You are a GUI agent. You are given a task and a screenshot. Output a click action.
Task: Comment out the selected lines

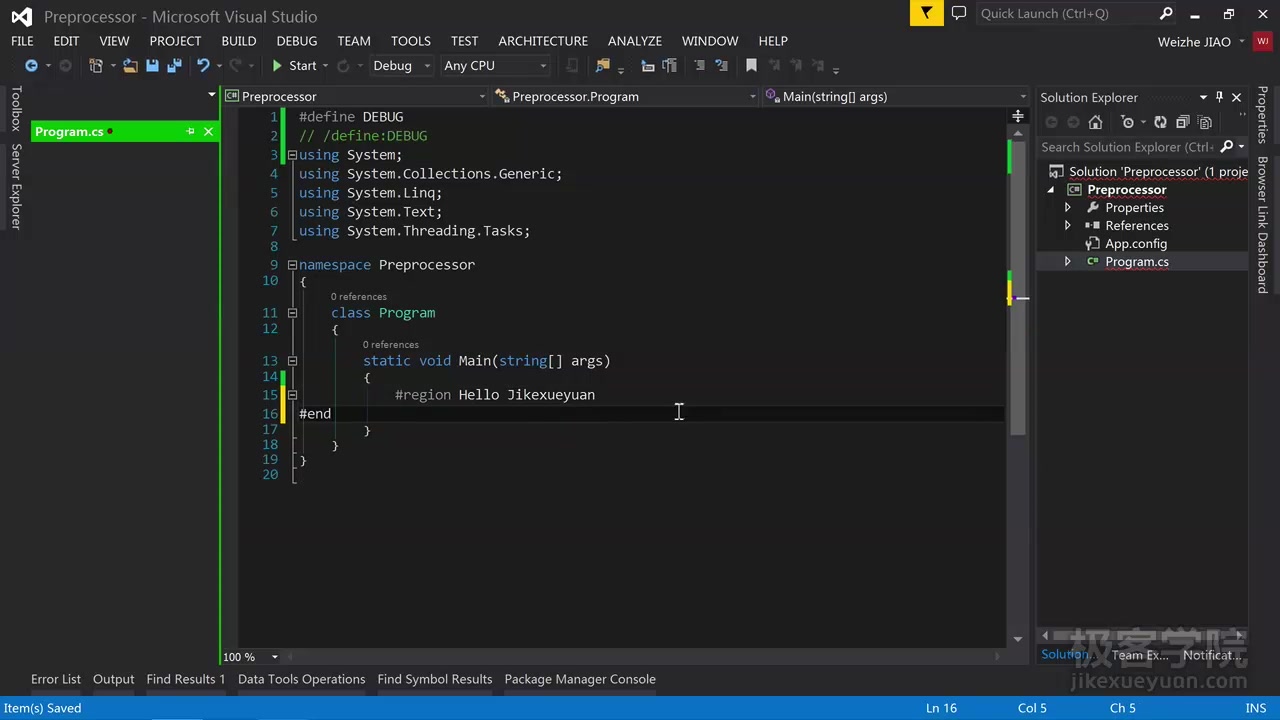coord(699,66)
